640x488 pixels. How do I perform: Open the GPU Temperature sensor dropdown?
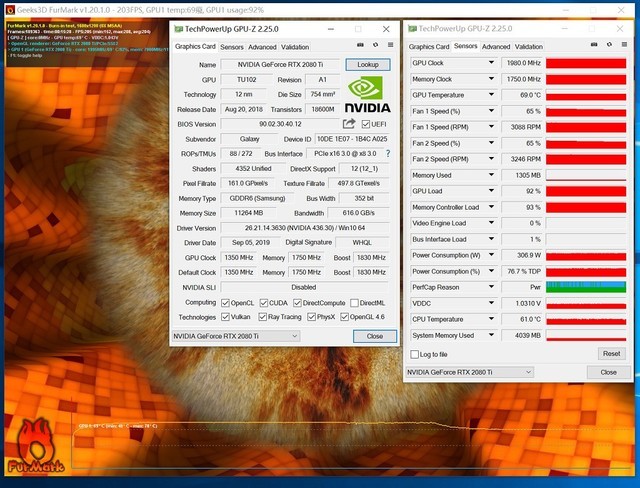pyautogui.click(x=491, y=95)
